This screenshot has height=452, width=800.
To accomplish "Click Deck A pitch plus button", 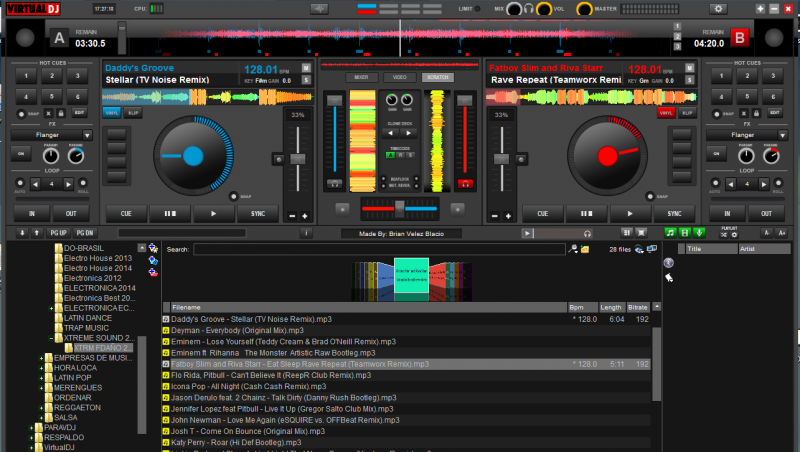I will pos(305,216).
